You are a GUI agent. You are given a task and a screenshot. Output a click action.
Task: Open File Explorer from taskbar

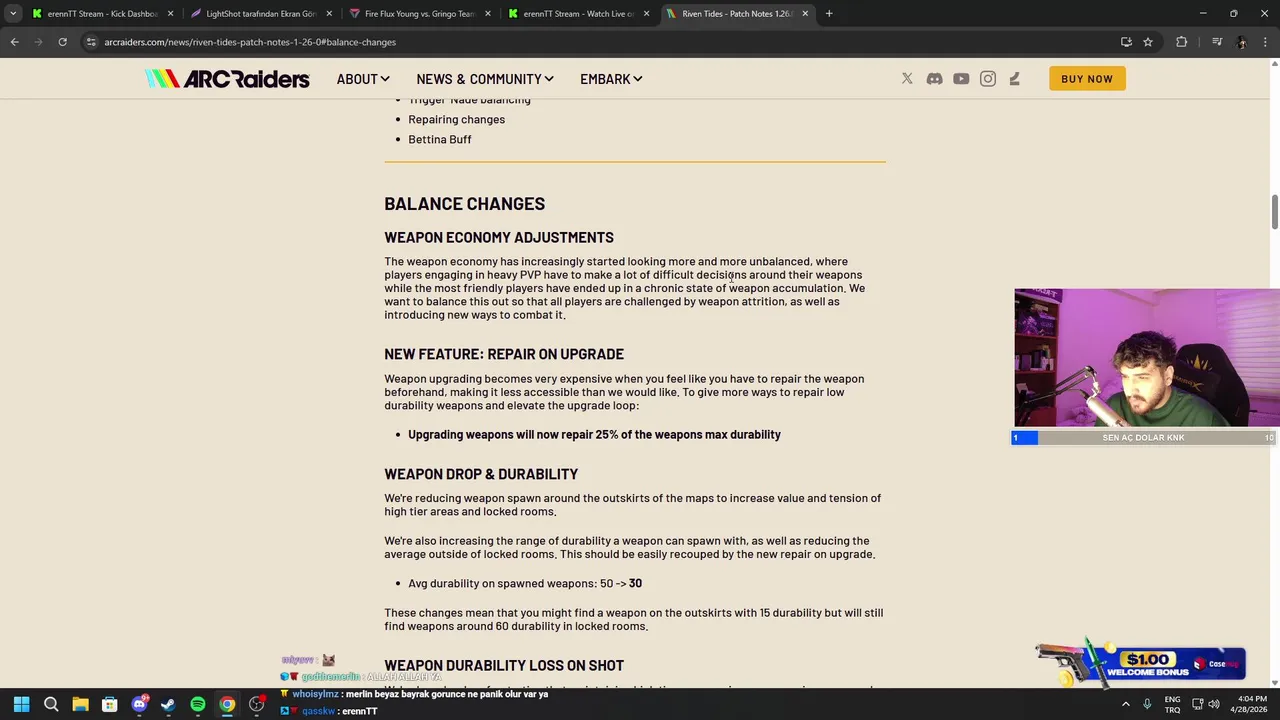pyautogui.click(x=80, y=704)
